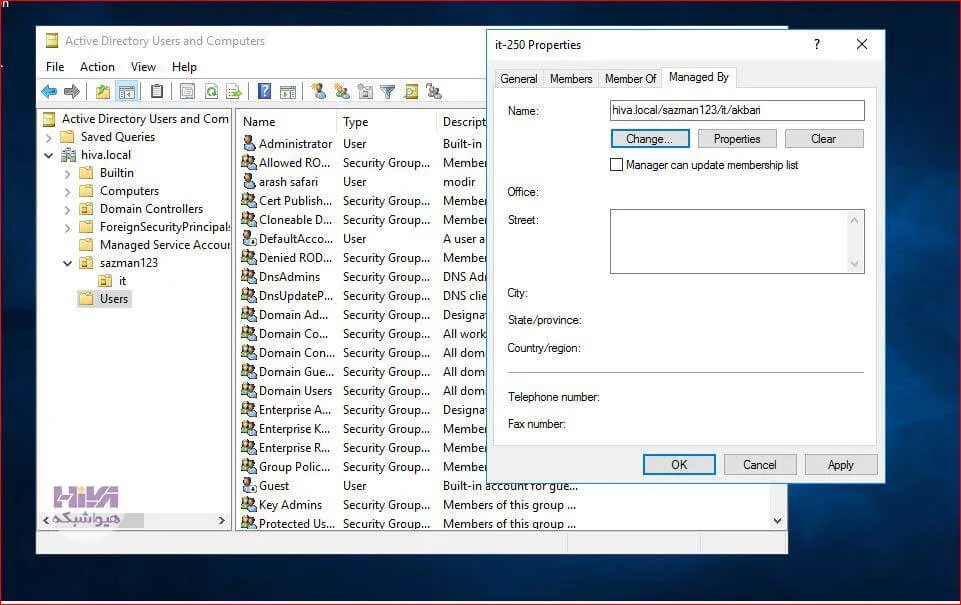Click the left arrow of the tree's horizontal scrollbar
Screen dimensions: 961x605
(46, 520)
